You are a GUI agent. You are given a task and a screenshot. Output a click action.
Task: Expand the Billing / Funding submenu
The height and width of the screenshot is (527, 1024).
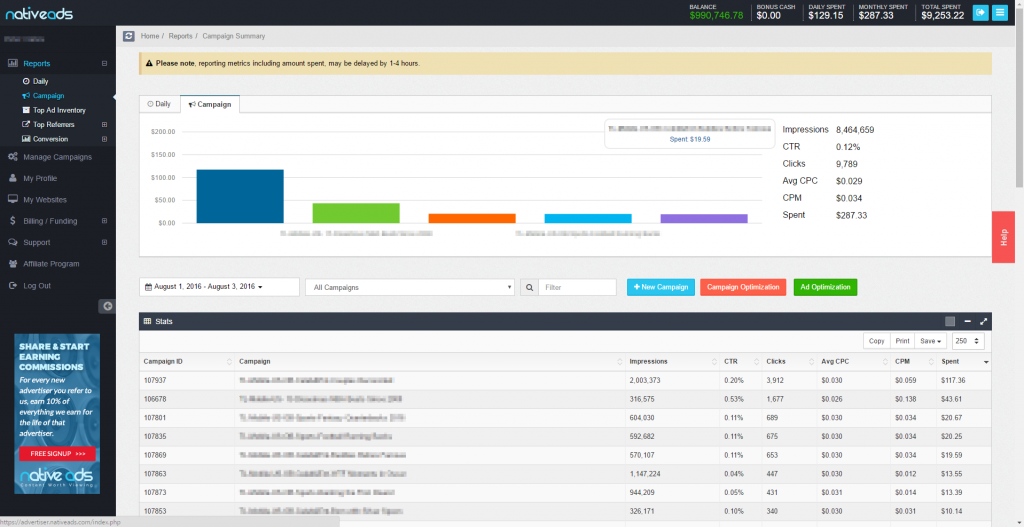click(104, 221)
